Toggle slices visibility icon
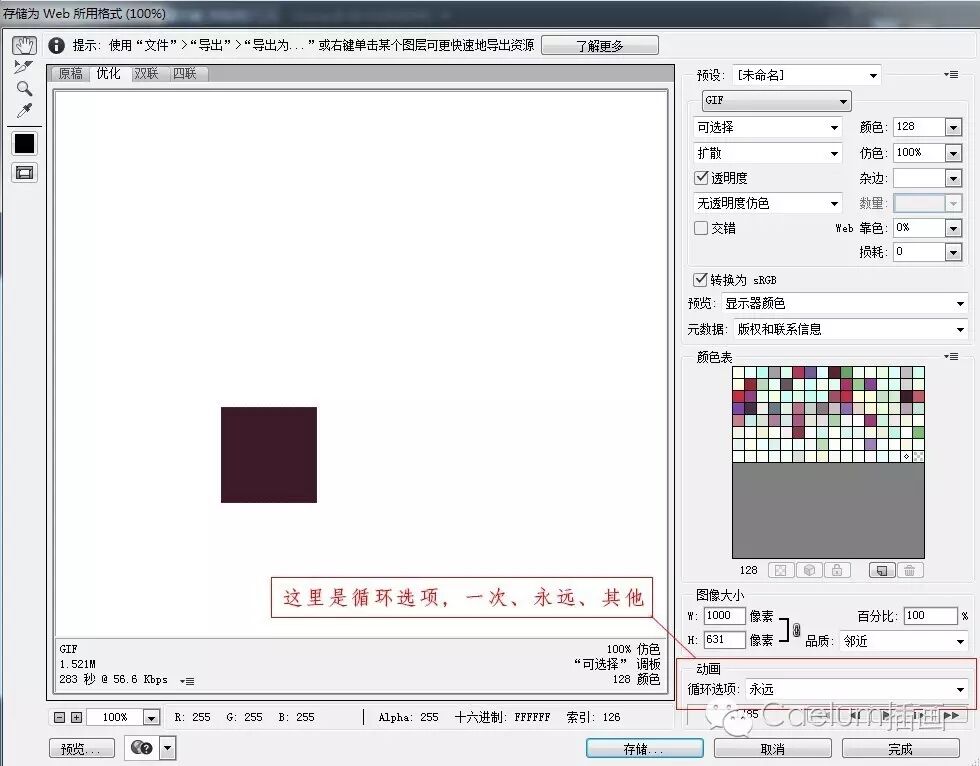980x766 pixels. (23, 172)
